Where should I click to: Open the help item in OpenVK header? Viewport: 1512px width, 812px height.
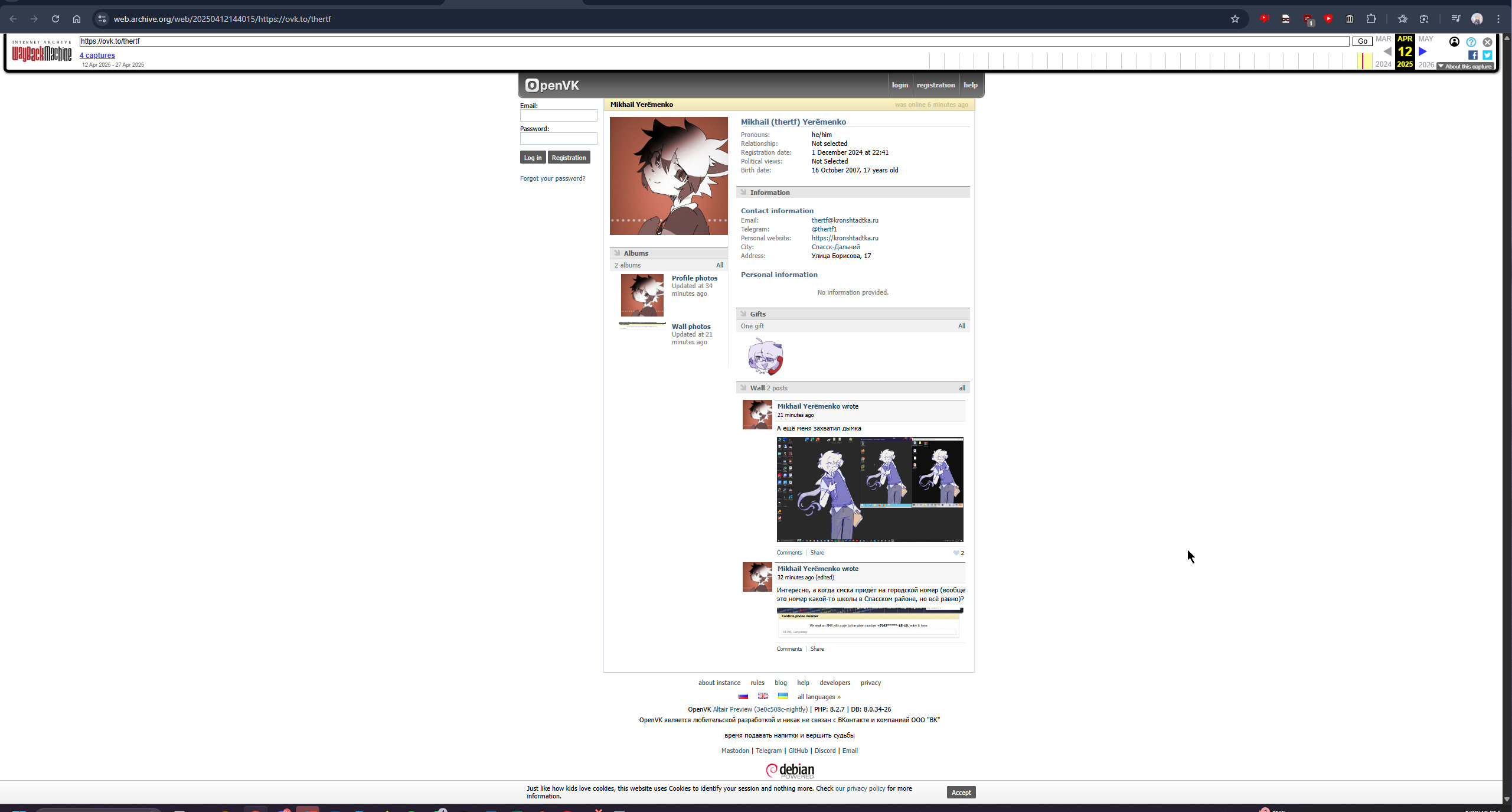click(970, 85)
